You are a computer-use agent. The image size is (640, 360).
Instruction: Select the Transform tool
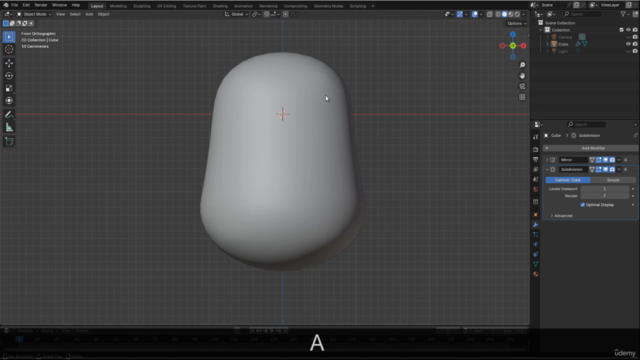pyautogui.click(x=9, y=101)
